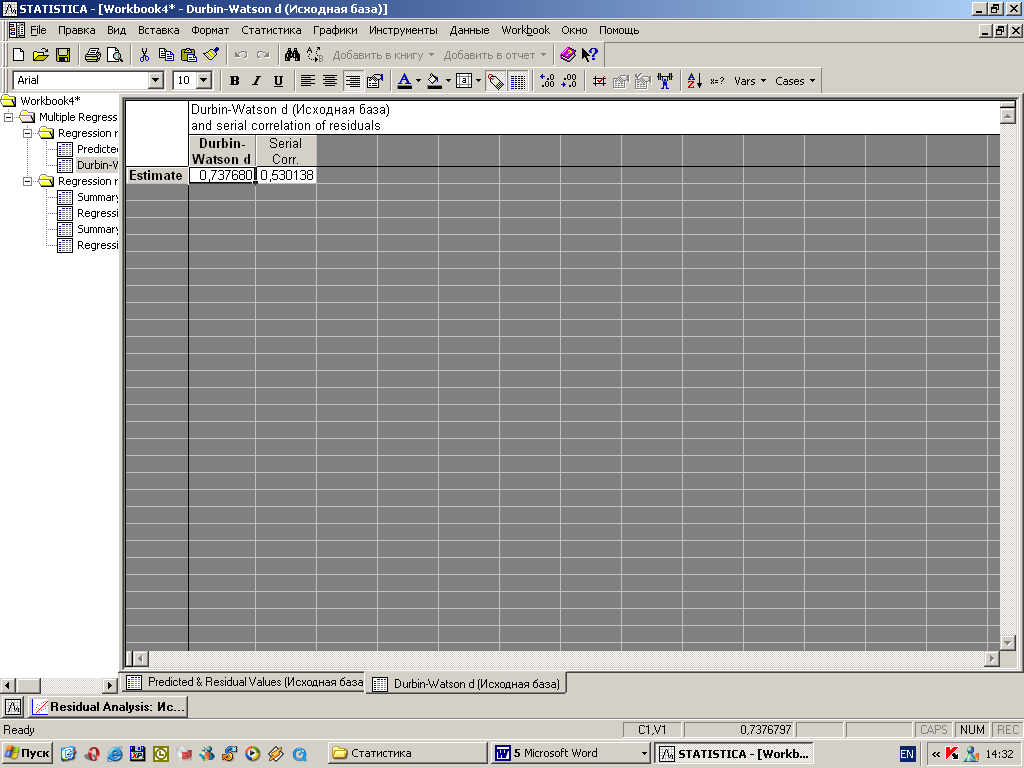Center align the cell text

point(330,81)
